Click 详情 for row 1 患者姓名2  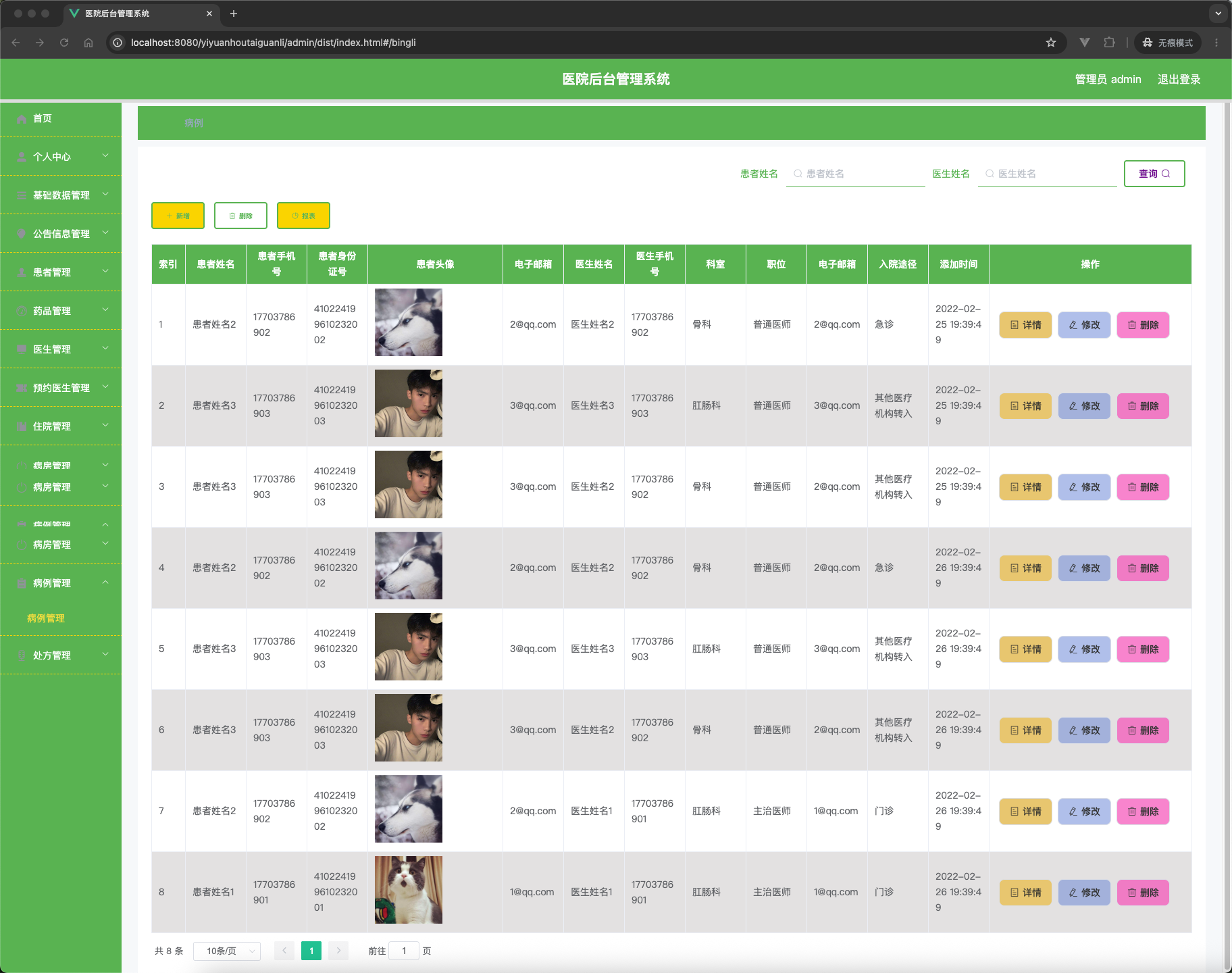click(x=1025, y=325)
